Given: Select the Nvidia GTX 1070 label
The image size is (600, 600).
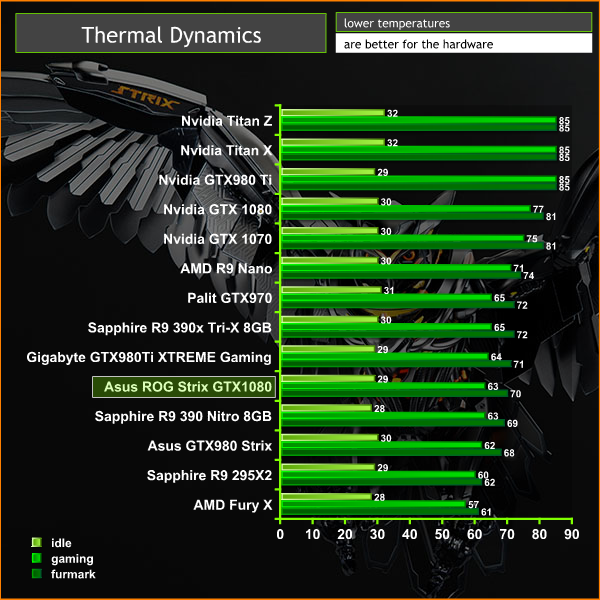Looking at the screenshot, I should 218,239.
